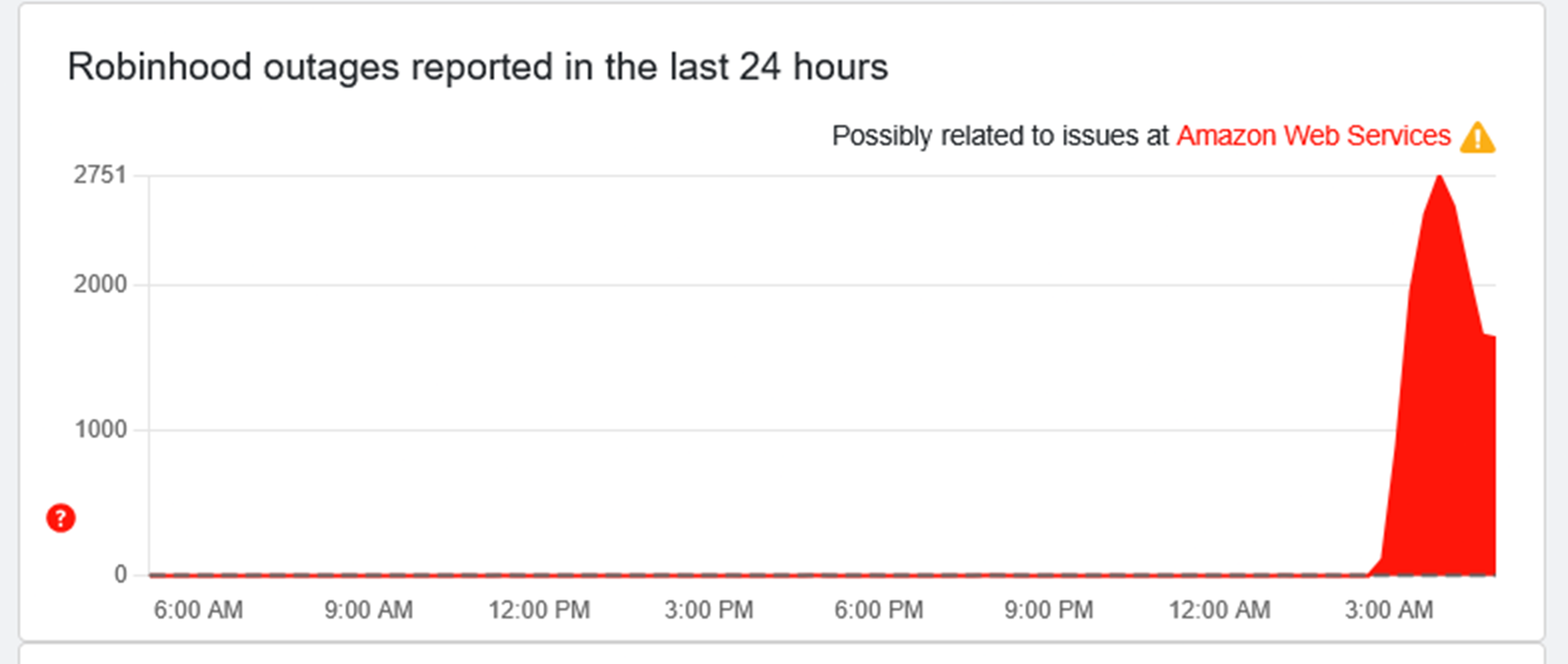Select the 9:00 AM time label
The width and height of the screenshot is (1568, 664).
pyautogui.click(x=369, y=610)
